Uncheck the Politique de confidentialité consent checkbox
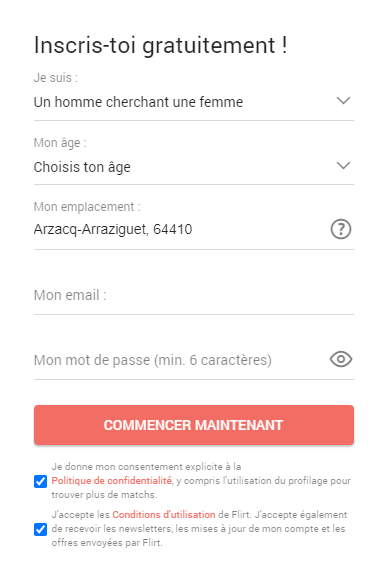387x584 pixels. [x=41, y=481]
